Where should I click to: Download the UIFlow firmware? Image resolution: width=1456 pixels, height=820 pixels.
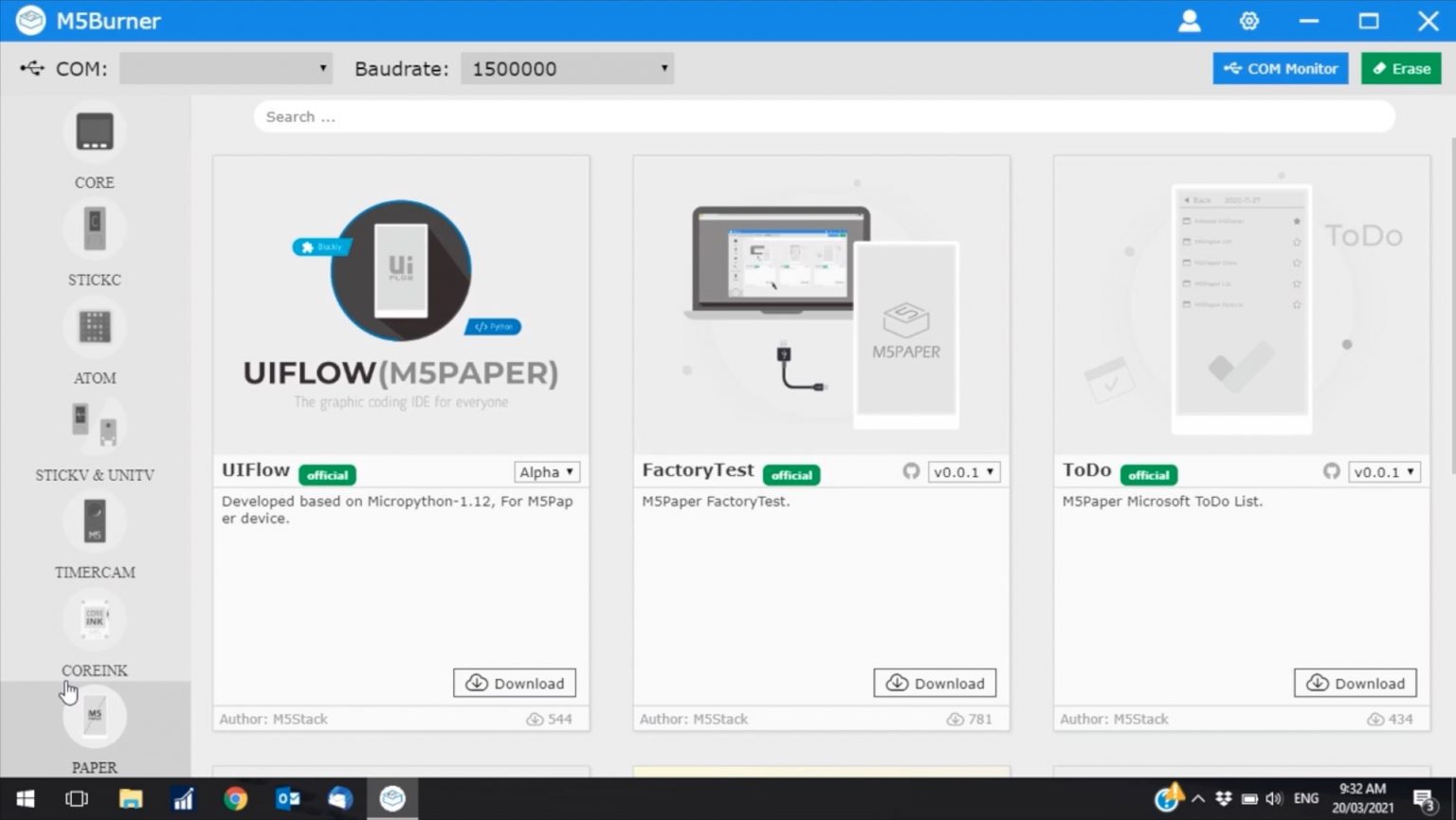(514, 683)
